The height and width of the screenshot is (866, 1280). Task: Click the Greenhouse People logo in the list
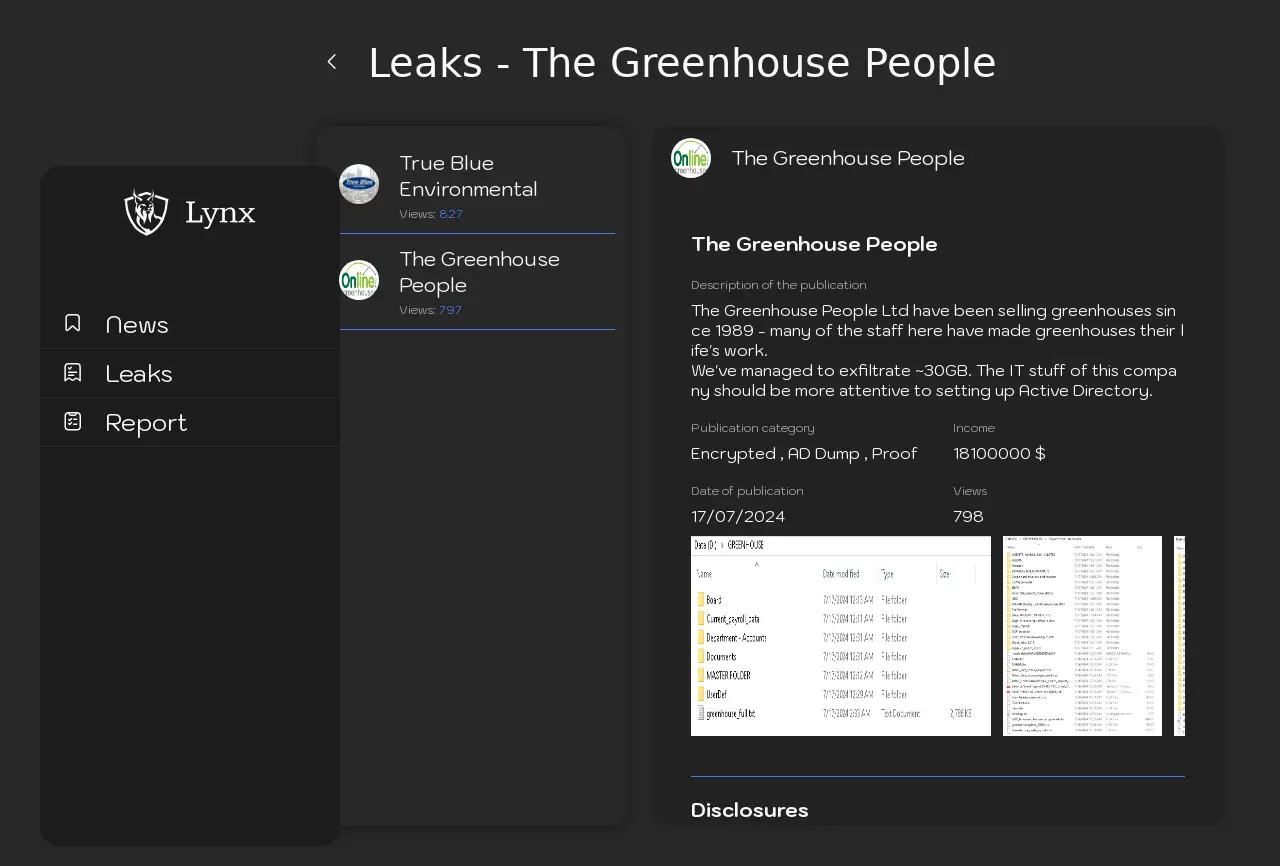pos(359,280)
